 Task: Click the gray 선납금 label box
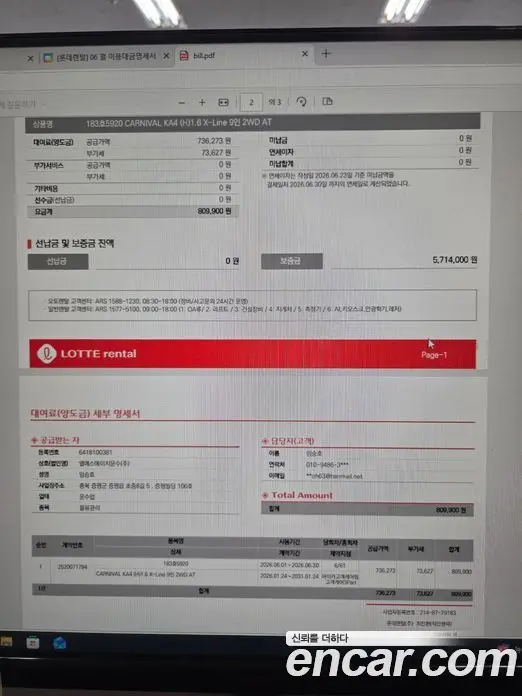coord(58,261)
